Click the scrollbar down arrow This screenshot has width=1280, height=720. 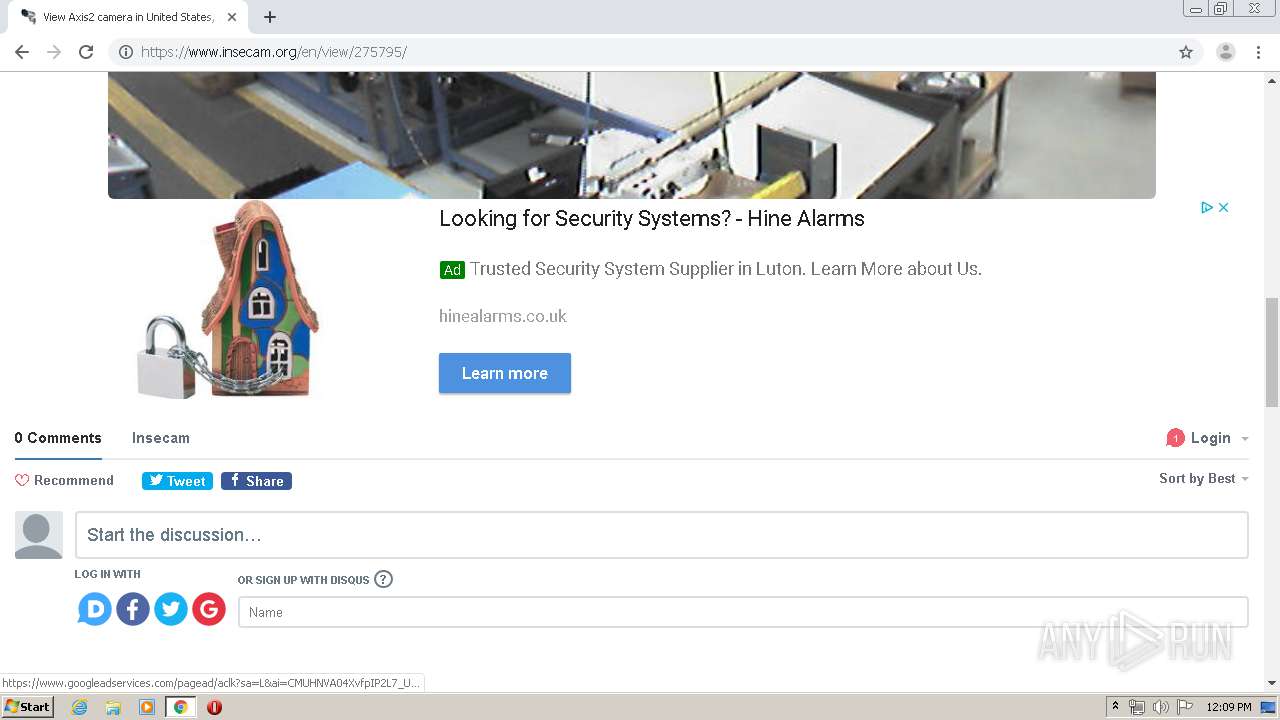(x=1272, y=683)
